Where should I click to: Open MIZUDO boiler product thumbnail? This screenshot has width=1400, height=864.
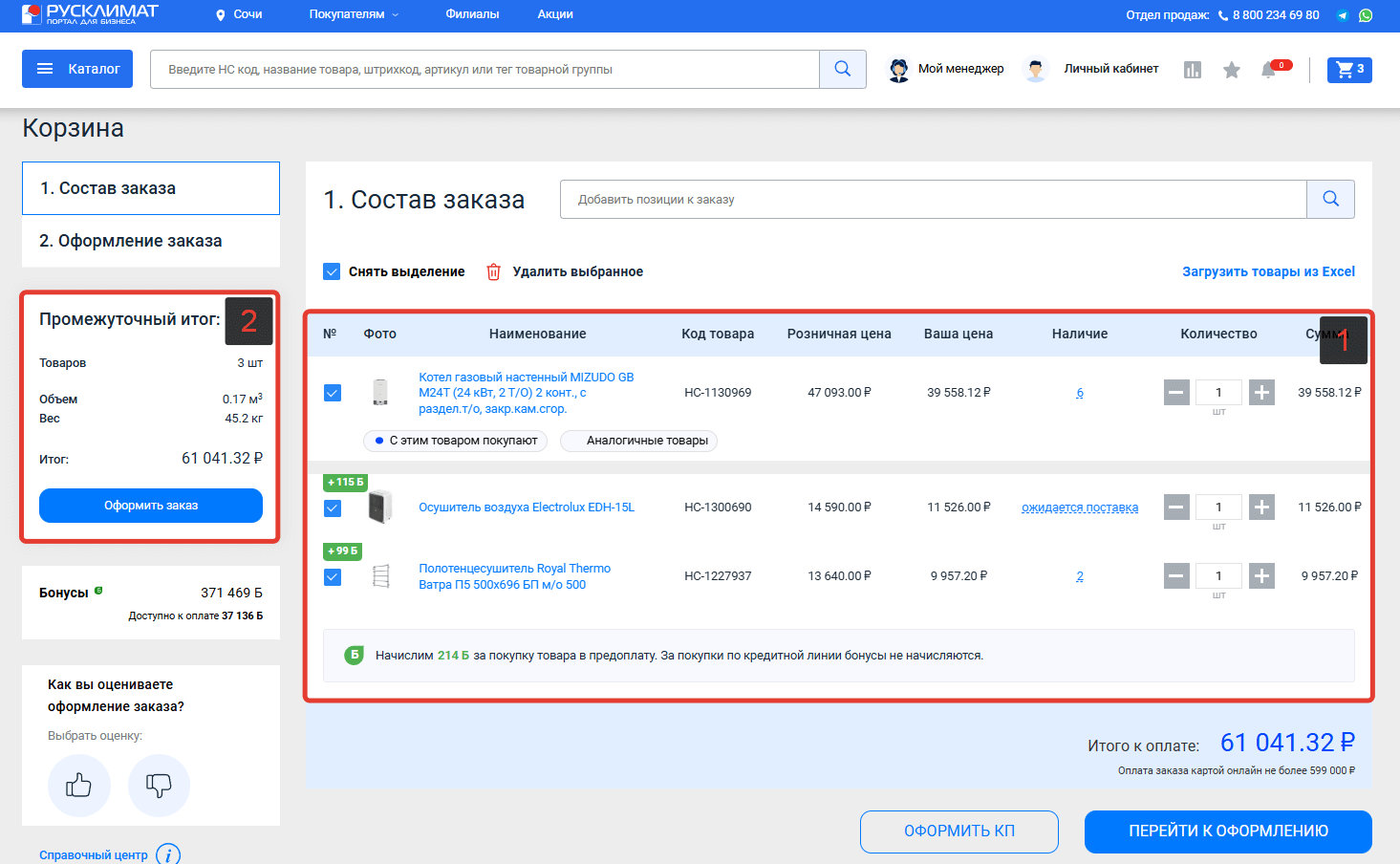(380, 393)
